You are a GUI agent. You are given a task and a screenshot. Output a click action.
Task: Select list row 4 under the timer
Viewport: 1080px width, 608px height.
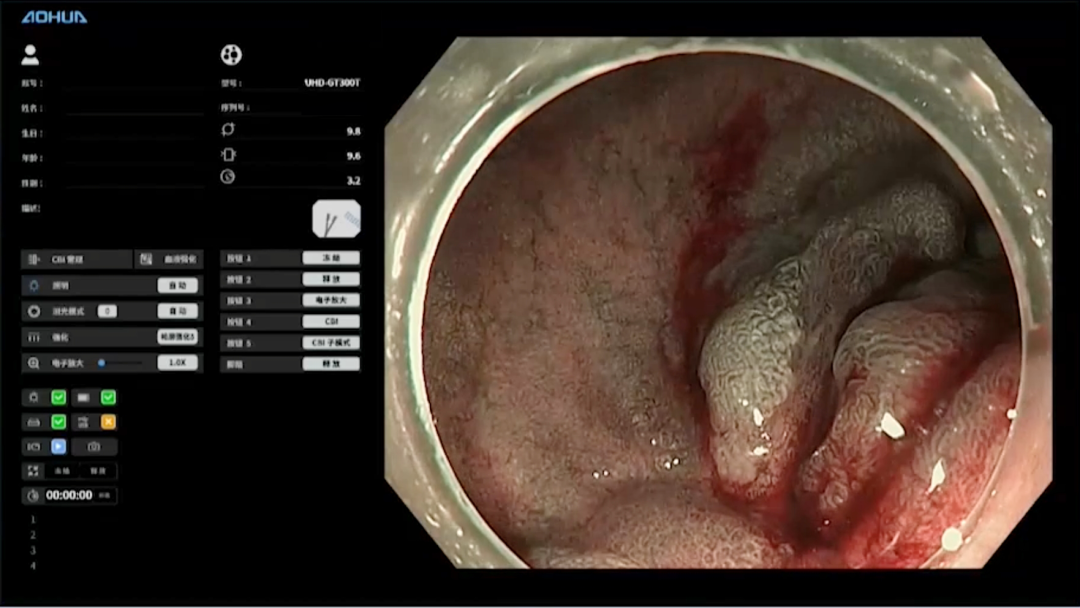(32, 566)
